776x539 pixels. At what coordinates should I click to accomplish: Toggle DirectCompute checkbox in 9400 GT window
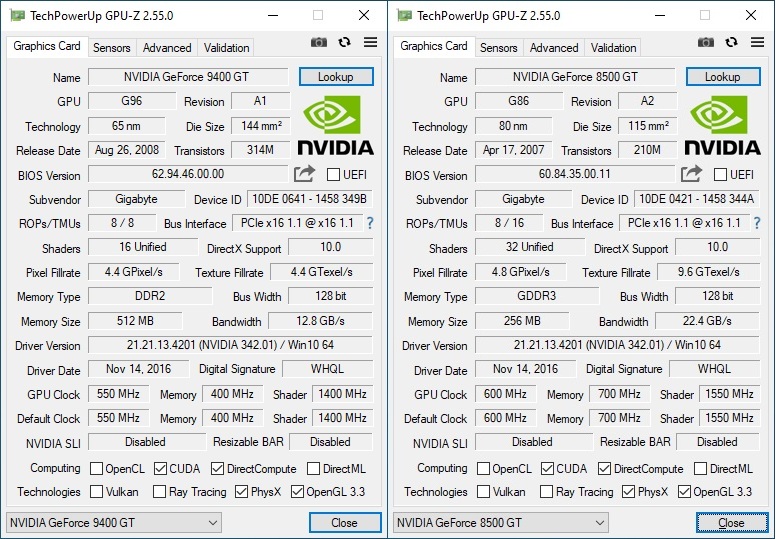tap(217, 468)
